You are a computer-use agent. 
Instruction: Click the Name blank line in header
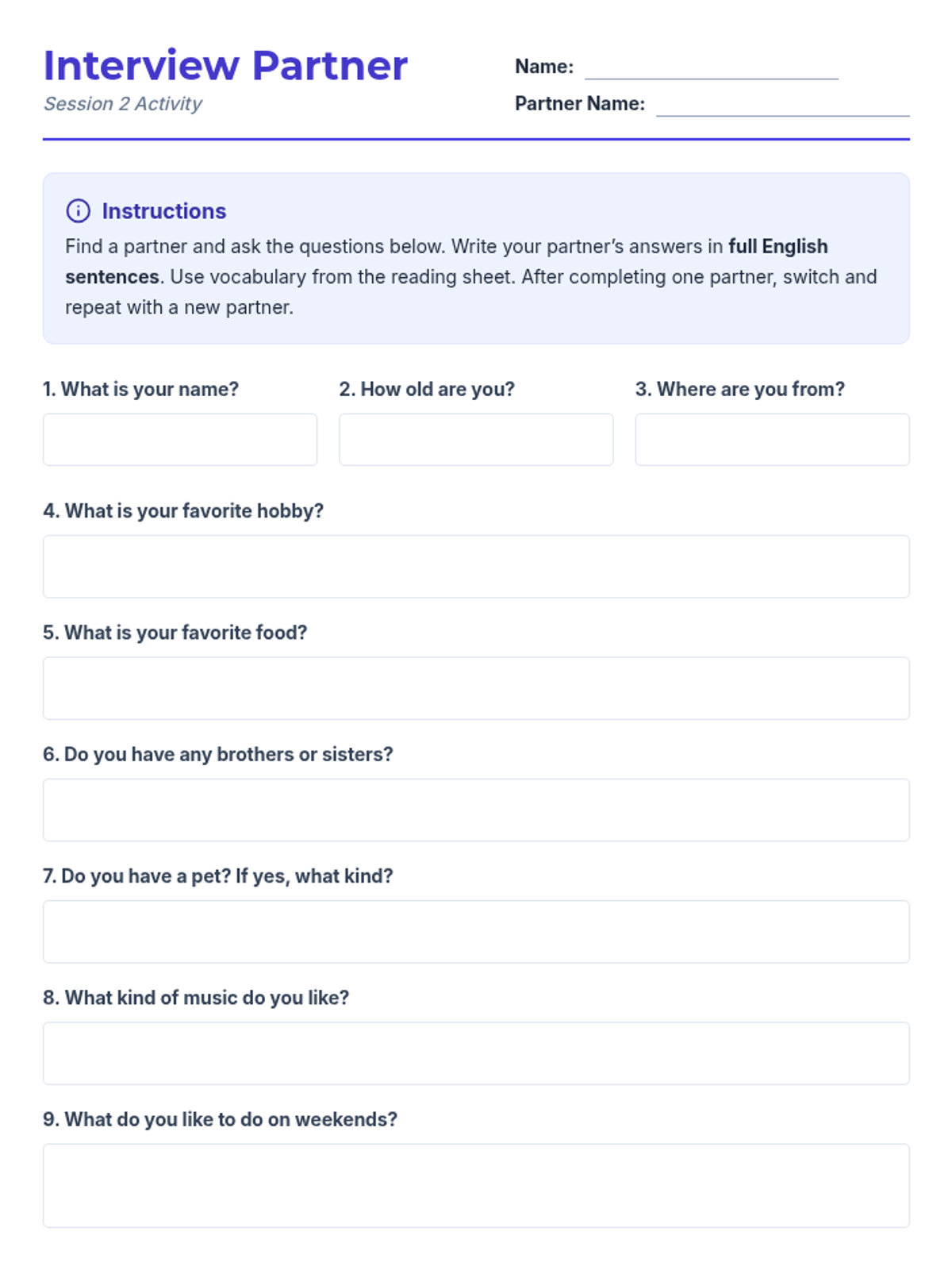[x=711, y=69]
